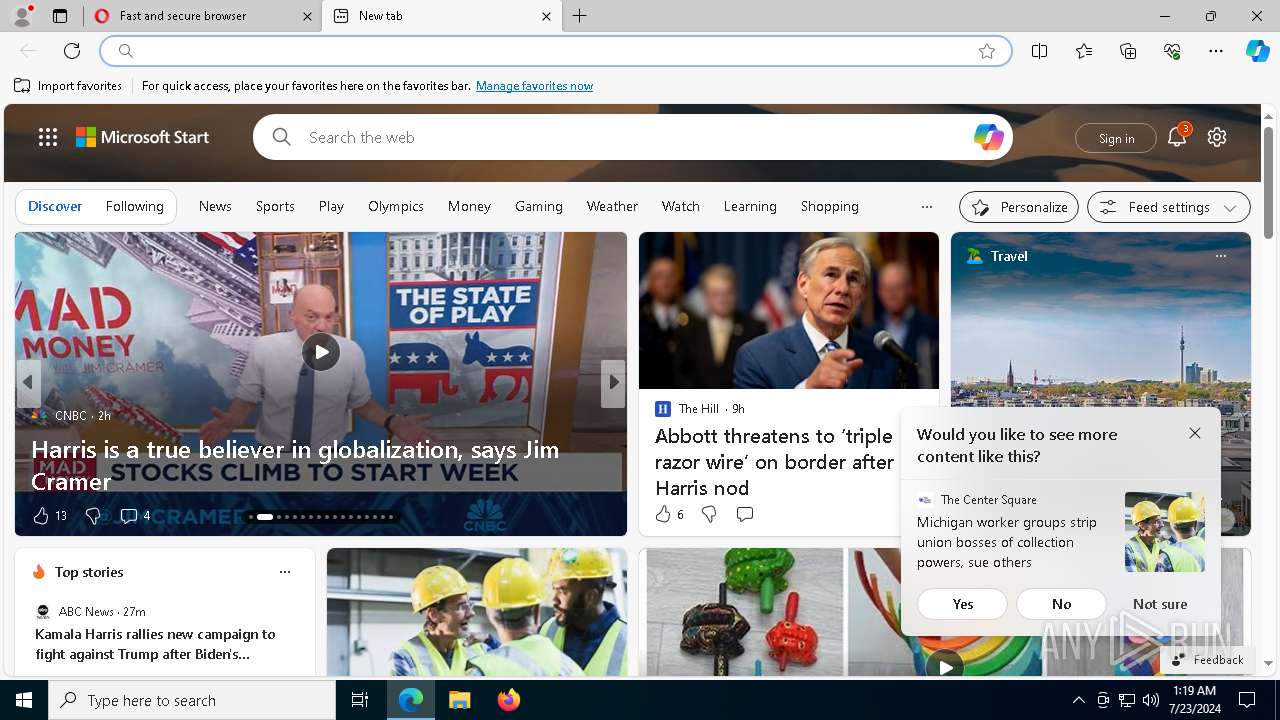Open Collections icon in toolbar
The width and height of the screenshot is (1280, 720).
coord(1128,51)
